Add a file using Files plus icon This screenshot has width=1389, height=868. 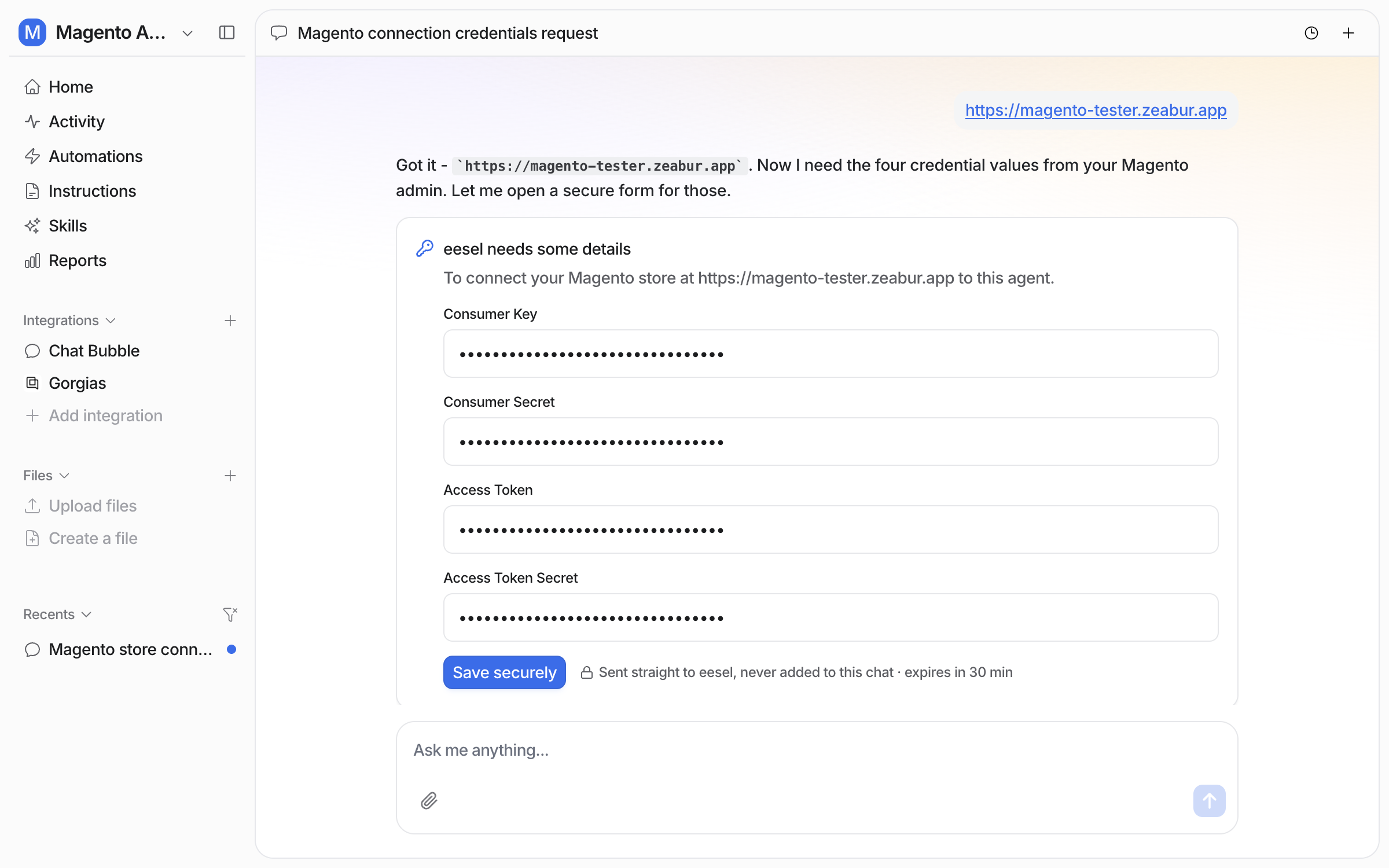tap(230, 476)
